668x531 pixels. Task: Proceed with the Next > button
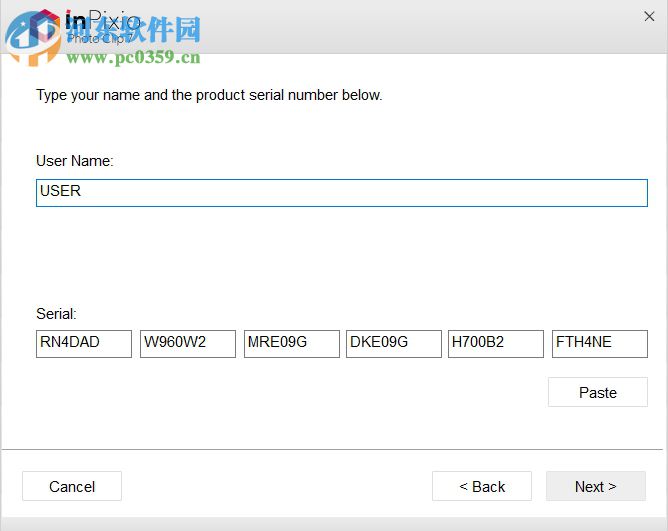[596, 486]
